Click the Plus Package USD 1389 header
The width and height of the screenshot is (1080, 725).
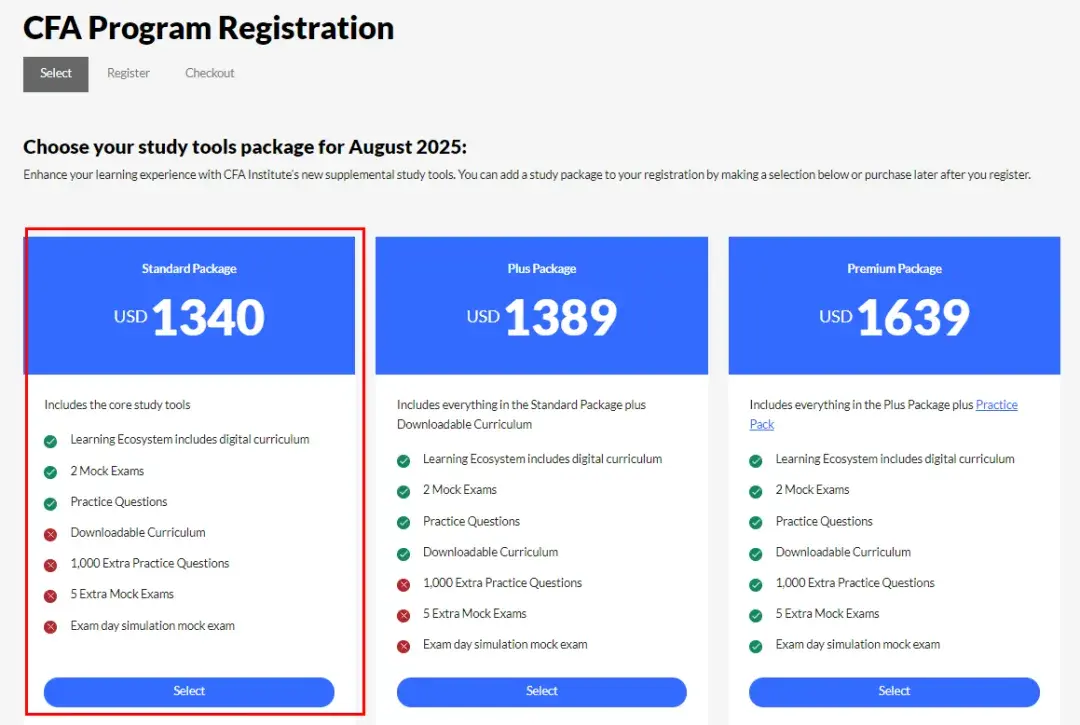click(x=541, y=306)
